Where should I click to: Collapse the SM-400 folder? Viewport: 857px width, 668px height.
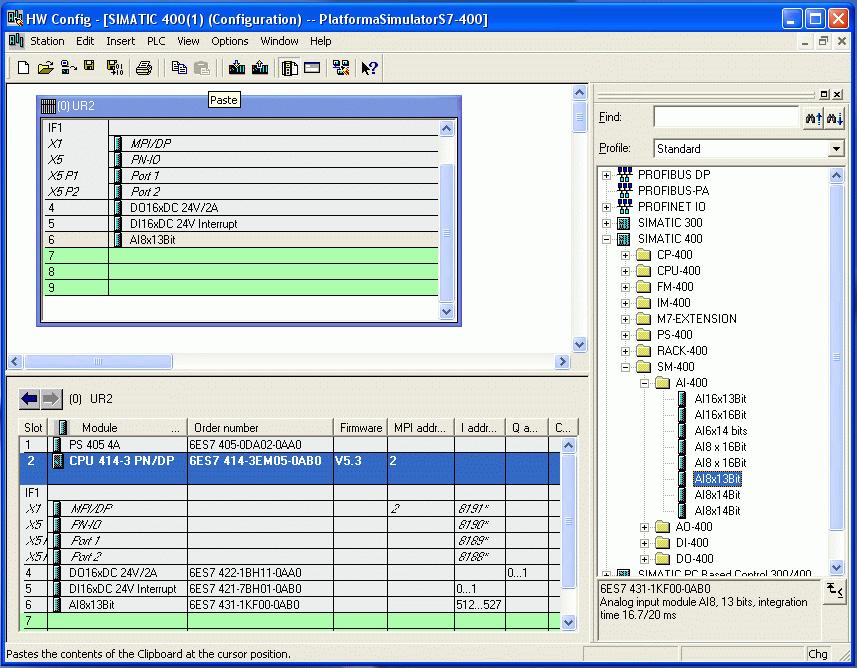click(625, 367)
